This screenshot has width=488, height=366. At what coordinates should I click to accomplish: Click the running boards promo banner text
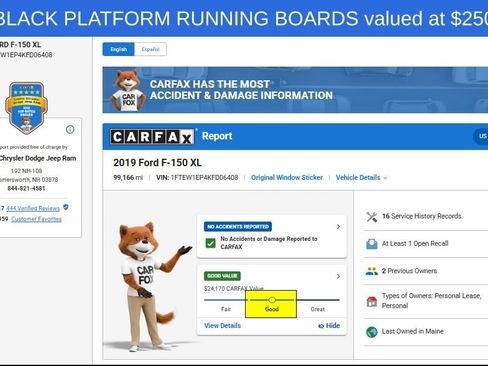pos(244,18)
